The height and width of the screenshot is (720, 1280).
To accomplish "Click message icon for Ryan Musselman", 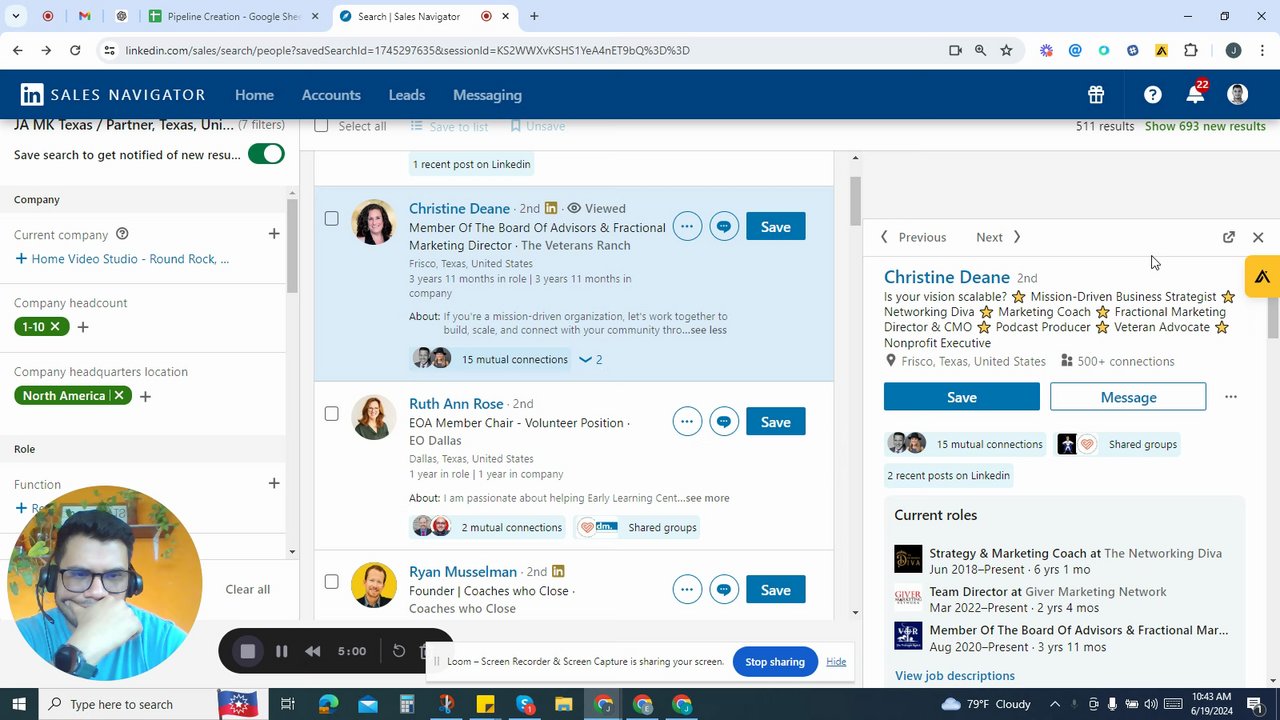I will pos(724,590).
